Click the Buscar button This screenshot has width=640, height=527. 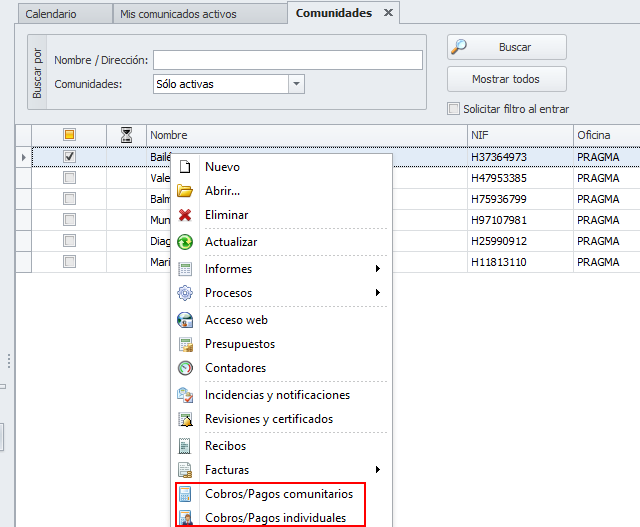coord(507,47)
